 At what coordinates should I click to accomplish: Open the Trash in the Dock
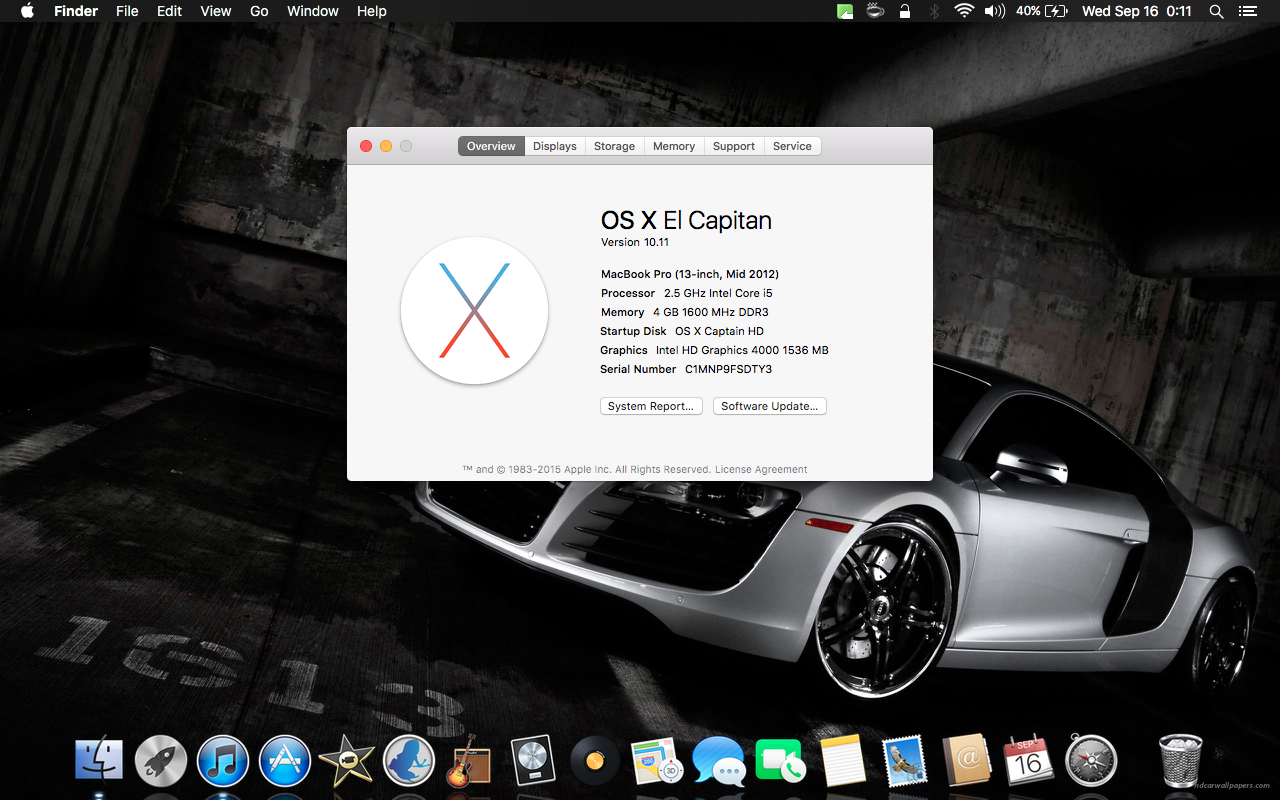(1180, 762)
